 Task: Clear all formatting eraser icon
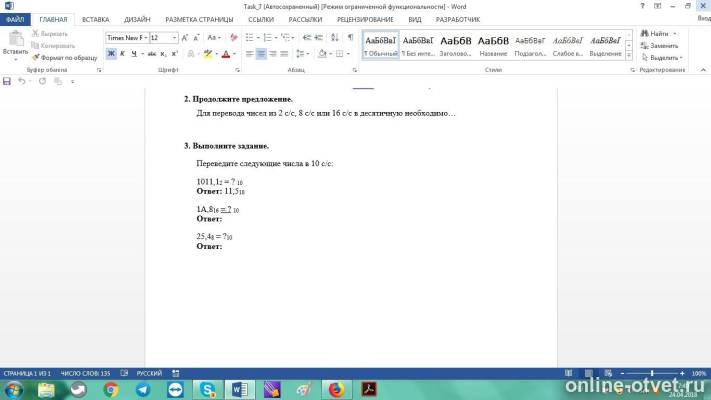point(234,38)
